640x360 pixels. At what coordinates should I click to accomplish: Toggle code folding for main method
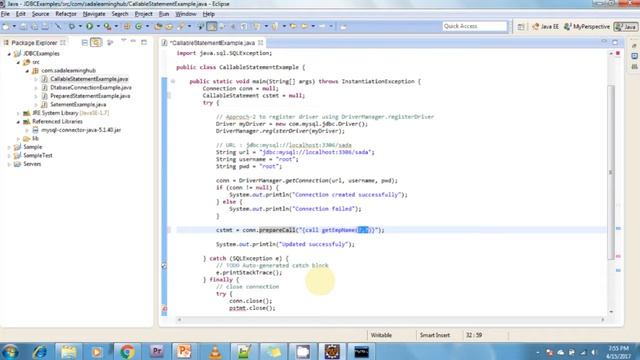pyautogui.click(x=173, y=82)
